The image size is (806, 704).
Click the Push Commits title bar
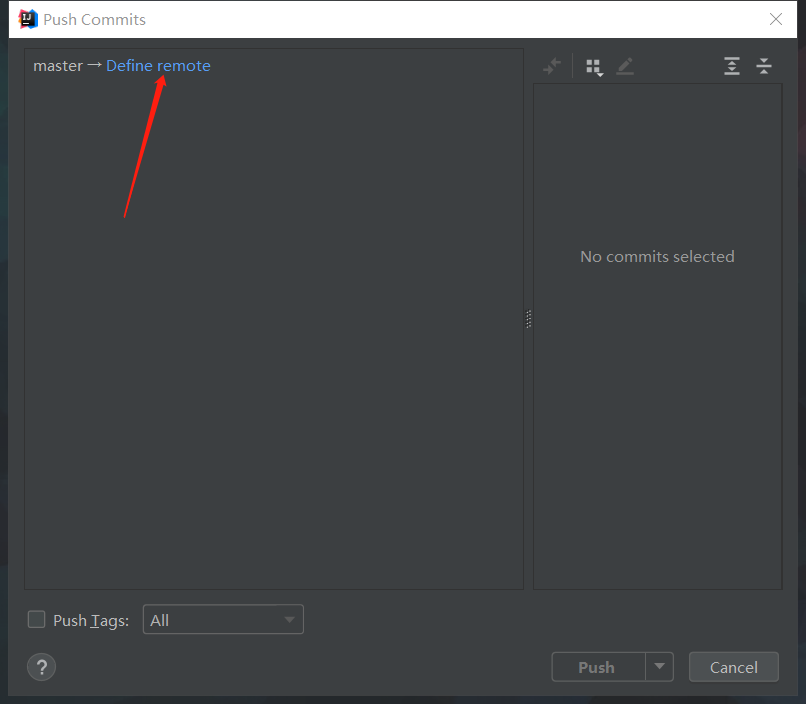click(x=400, y=19)
